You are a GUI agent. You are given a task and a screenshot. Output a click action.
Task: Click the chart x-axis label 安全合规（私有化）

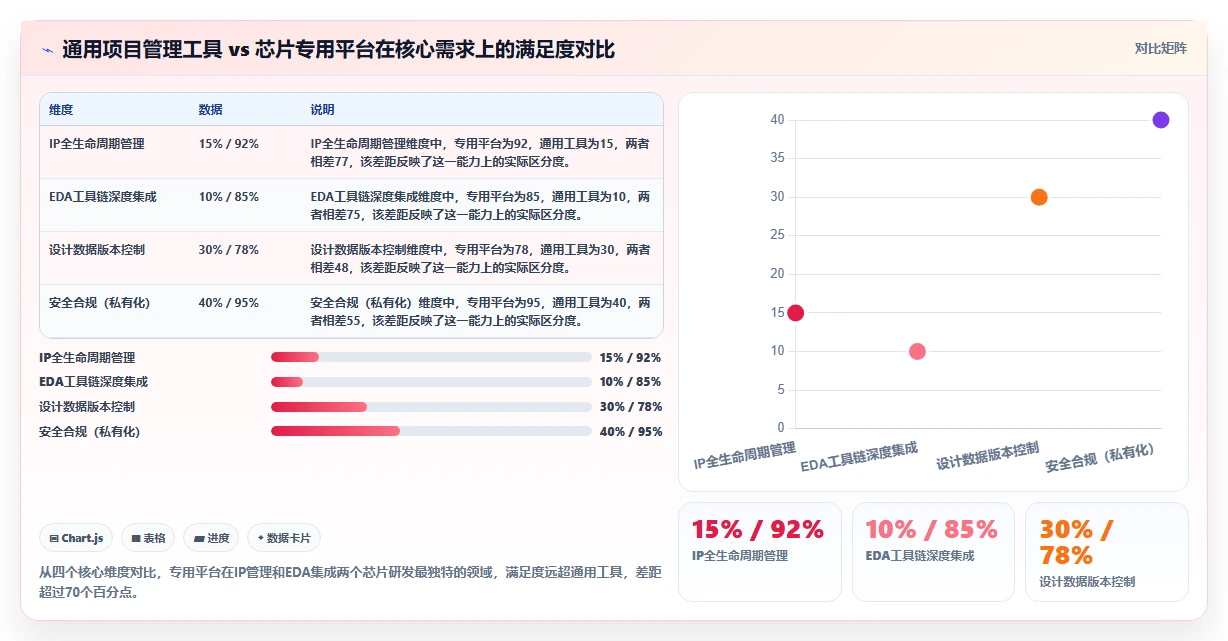tap(1102, 458)
